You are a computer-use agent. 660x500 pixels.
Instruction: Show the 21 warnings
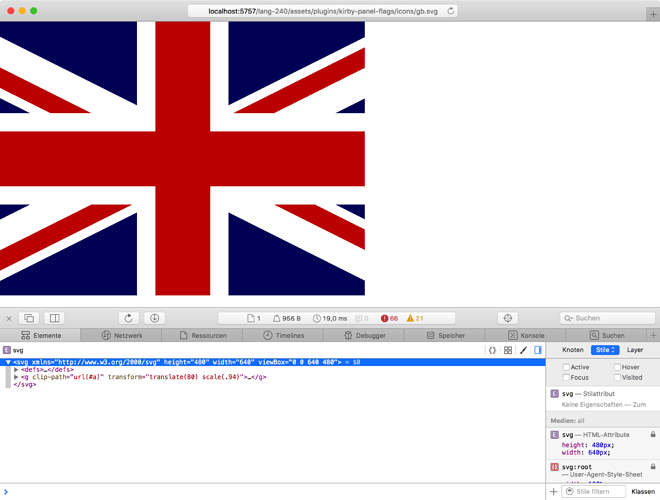pos(415,319)
